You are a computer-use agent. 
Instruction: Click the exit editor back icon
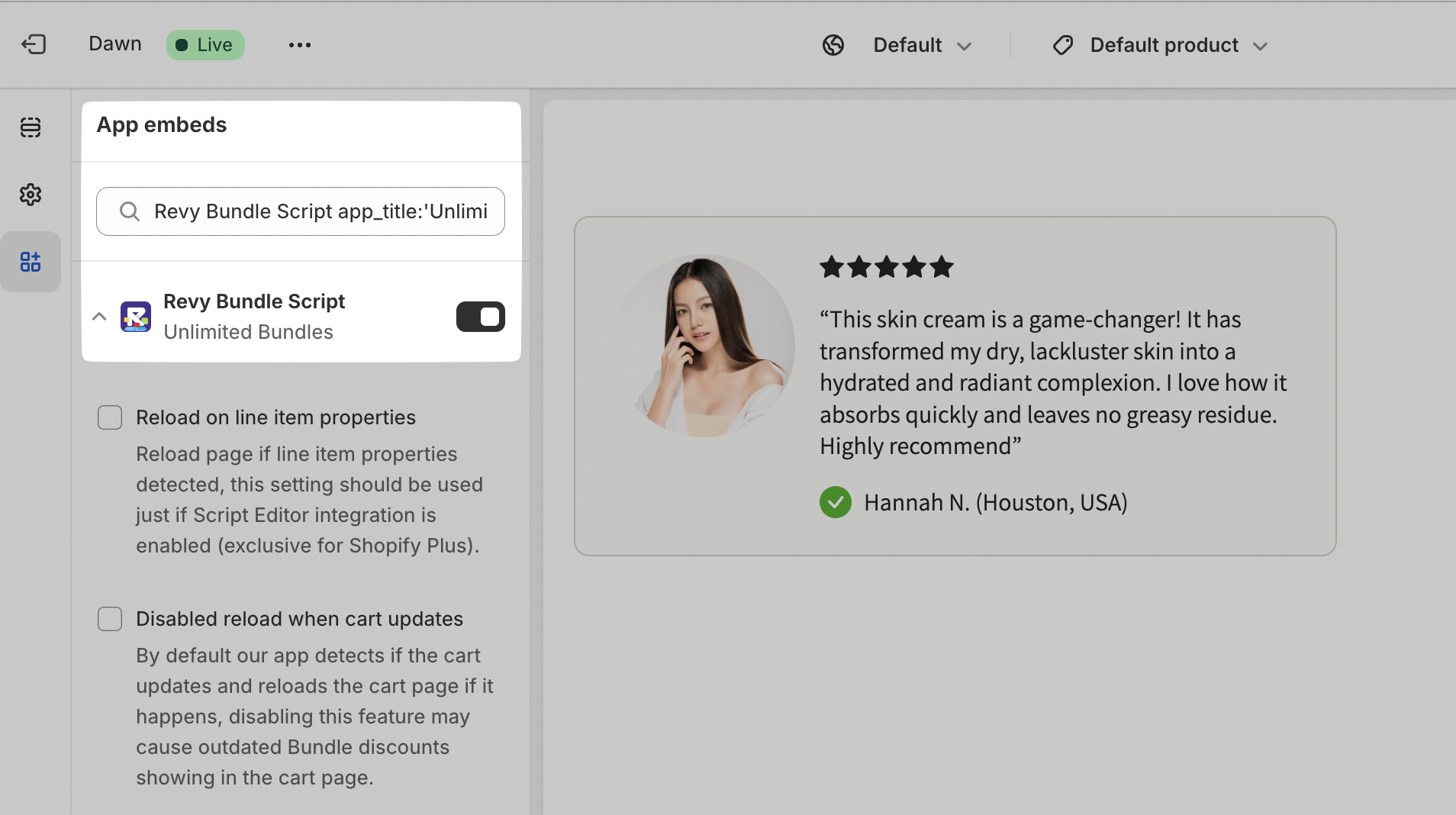tap(34, 44)
